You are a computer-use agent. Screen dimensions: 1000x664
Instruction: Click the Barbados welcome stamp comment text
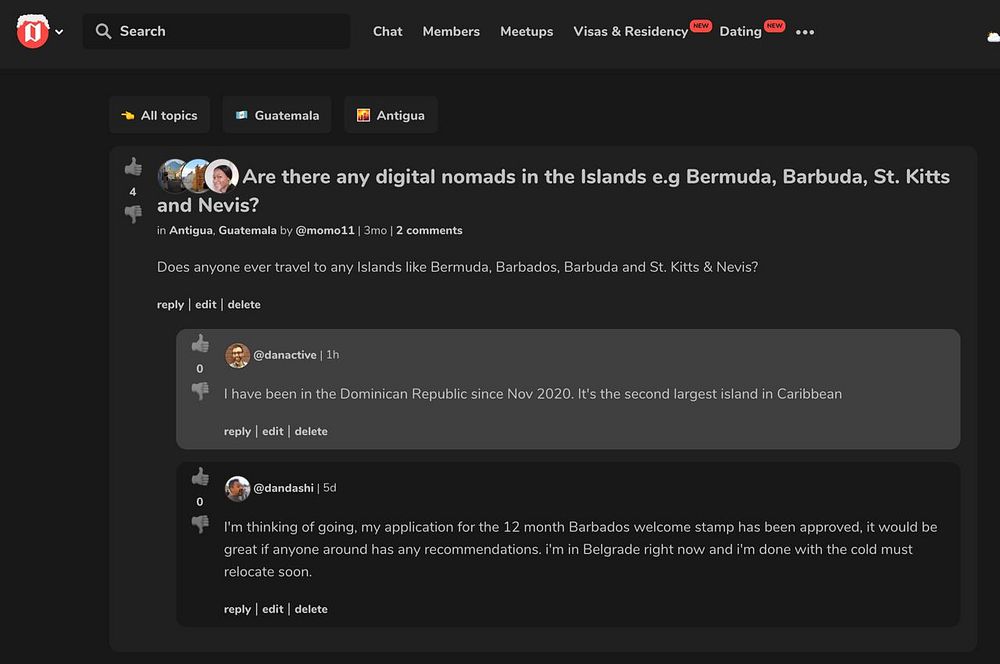click(580, 549)
